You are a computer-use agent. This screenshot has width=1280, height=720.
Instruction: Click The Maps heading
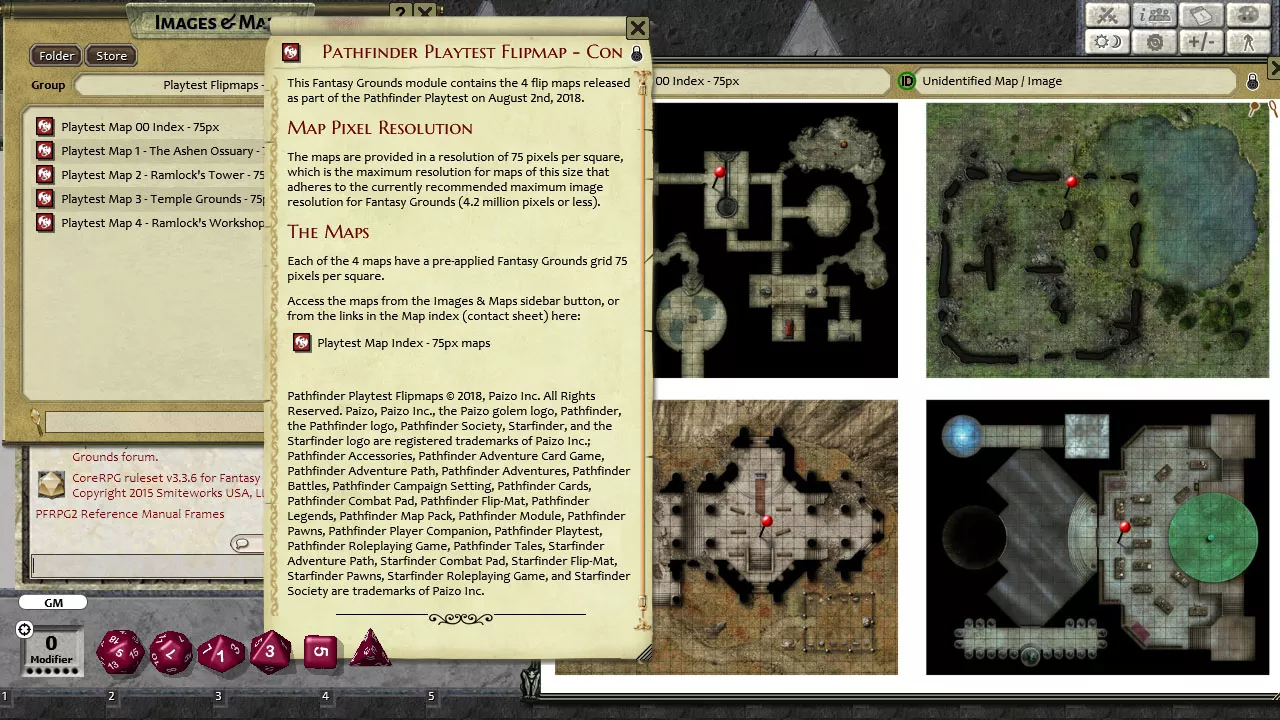pos(328,232)
